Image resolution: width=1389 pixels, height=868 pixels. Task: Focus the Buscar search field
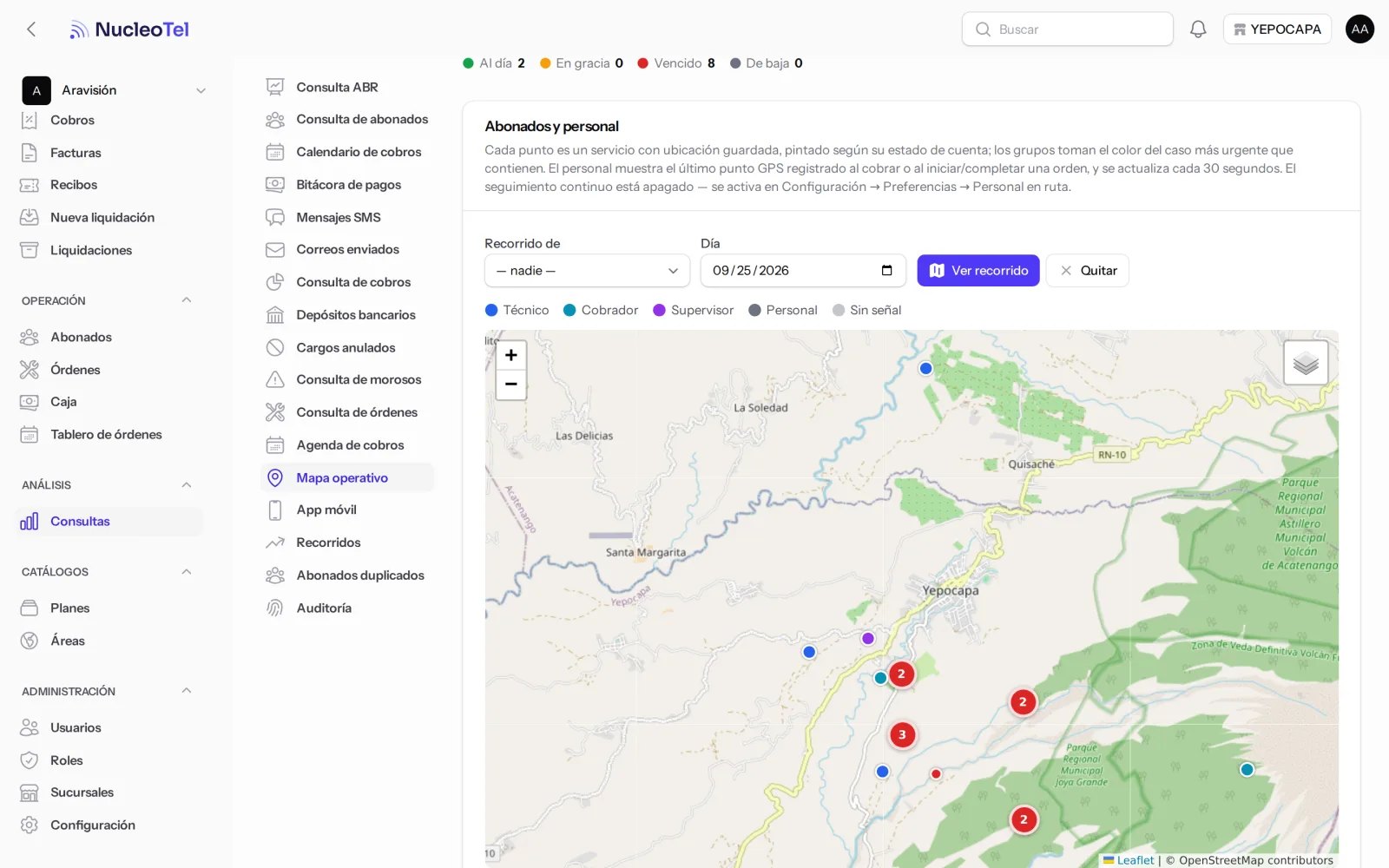click(x=1068, y=30)
